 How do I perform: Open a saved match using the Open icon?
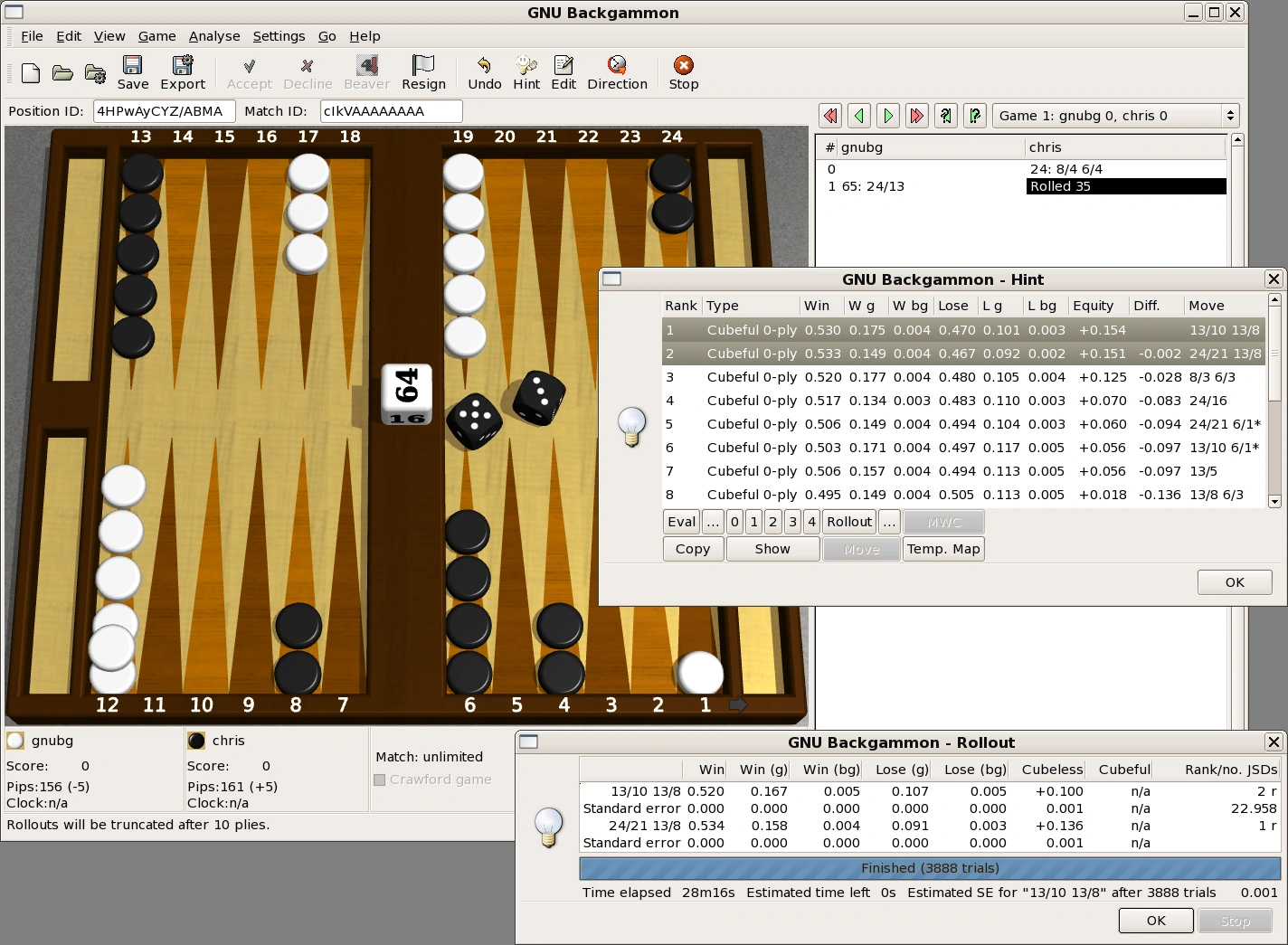click(62, 72)
